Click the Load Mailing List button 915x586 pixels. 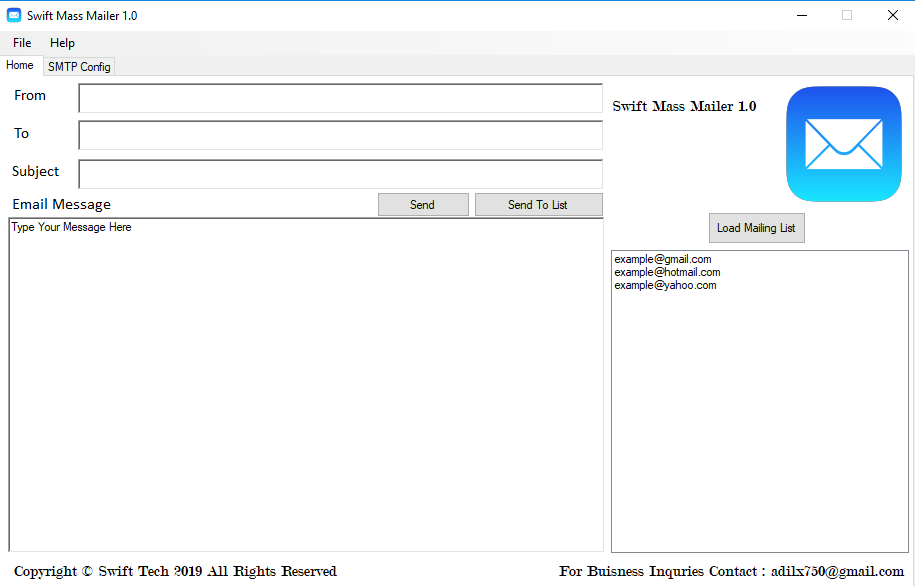point(756,228)
